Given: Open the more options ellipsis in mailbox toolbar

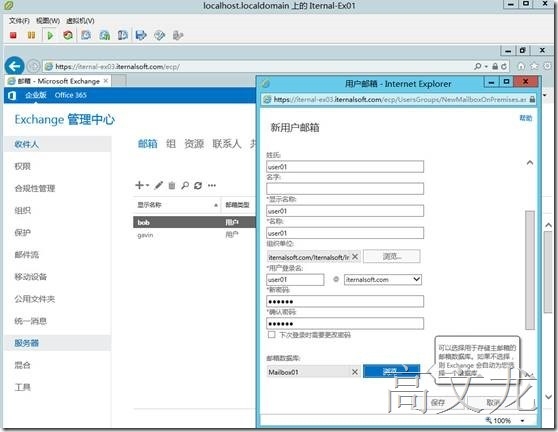Looking at the screenshot, I should click(212, 185).
